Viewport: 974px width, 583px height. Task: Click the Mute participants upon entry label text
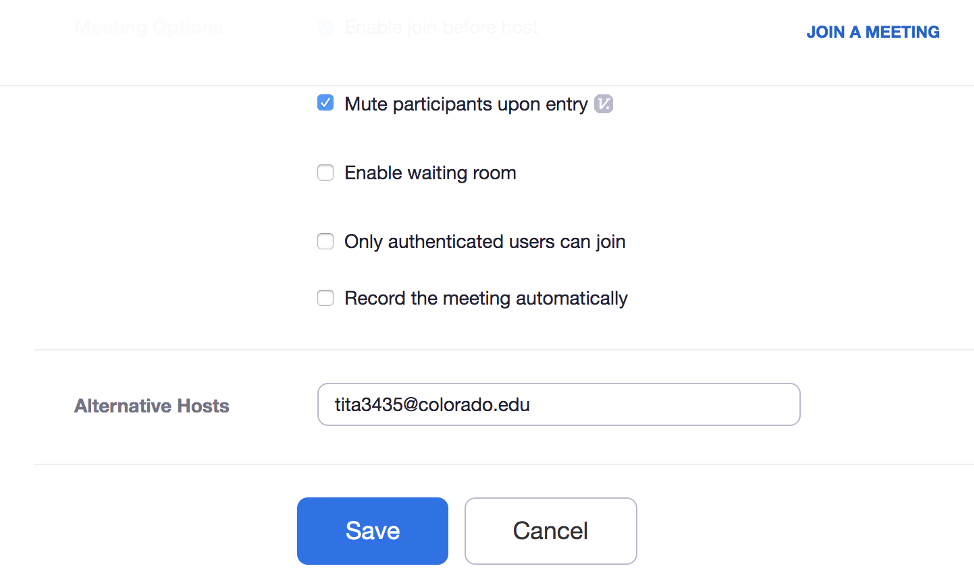(x=466, y=104)
